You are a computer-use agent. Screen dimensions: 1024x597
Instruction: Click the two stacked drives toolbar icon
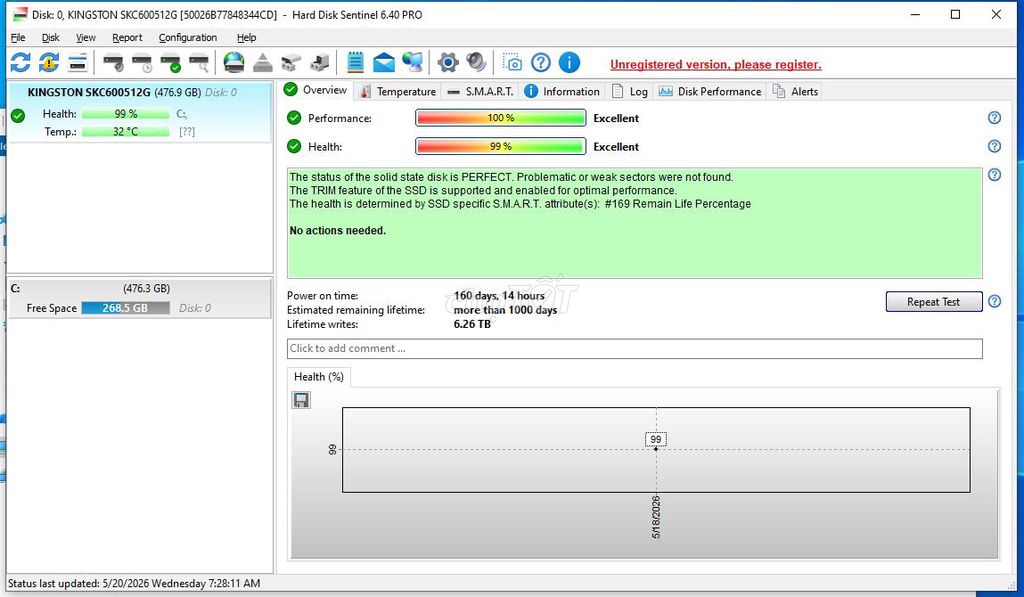coord(291,63)
